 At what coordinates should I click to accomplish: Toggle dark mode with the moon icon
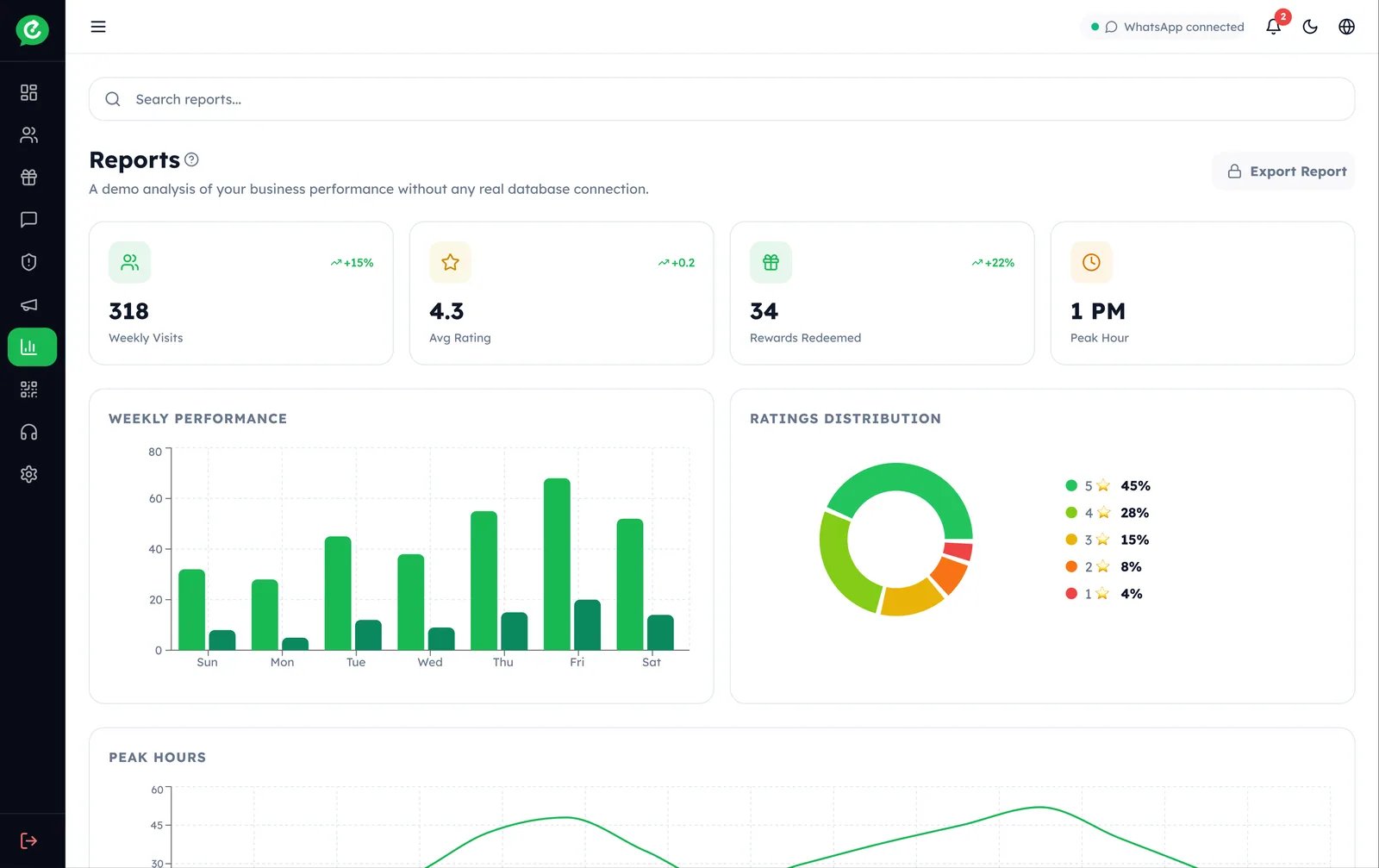point(1310,27)
